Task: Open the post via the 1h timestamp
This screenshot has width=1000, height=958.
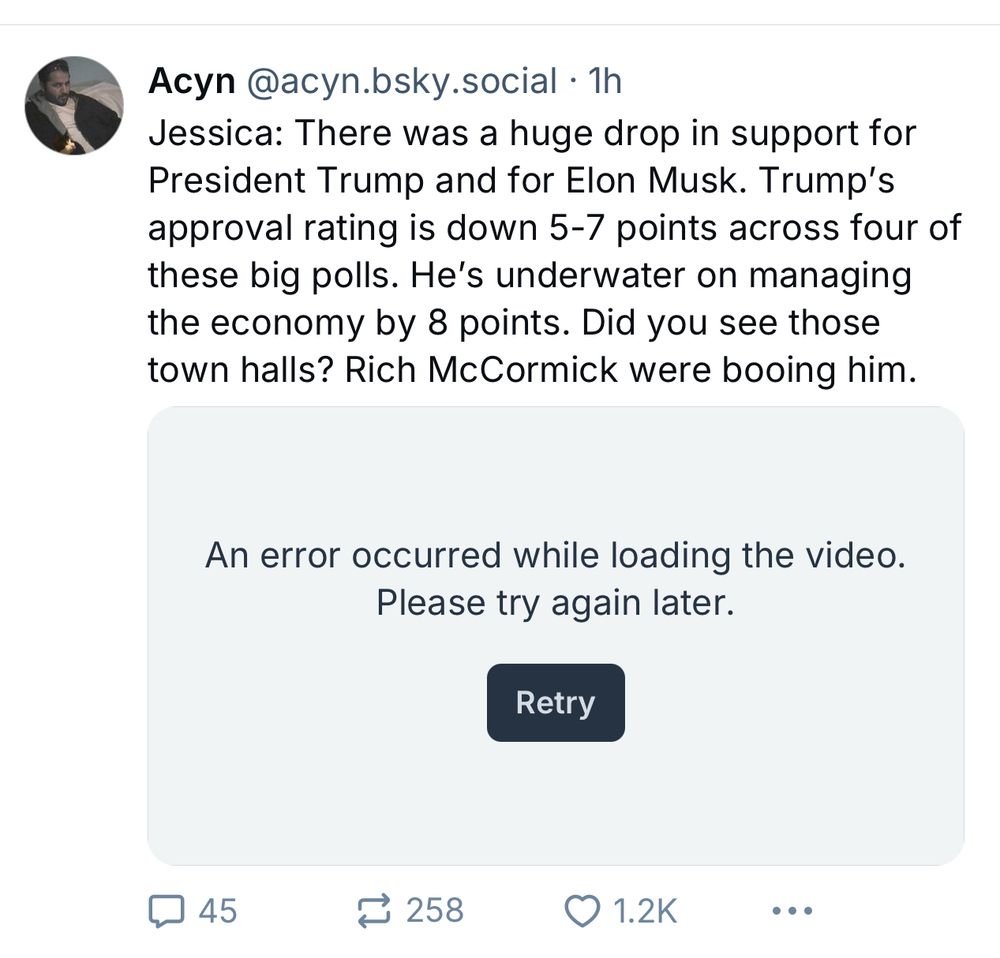Action: [605, 81]
